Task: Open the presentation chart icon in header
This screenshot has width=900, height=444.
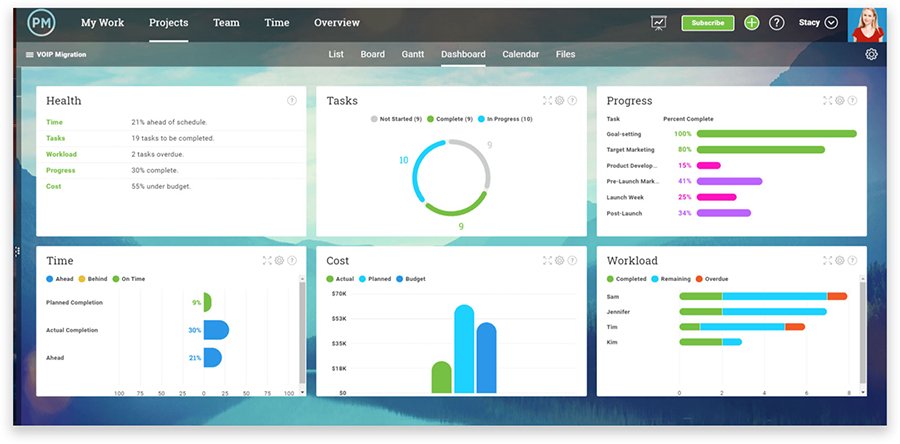Action: (x=658, y=23)
